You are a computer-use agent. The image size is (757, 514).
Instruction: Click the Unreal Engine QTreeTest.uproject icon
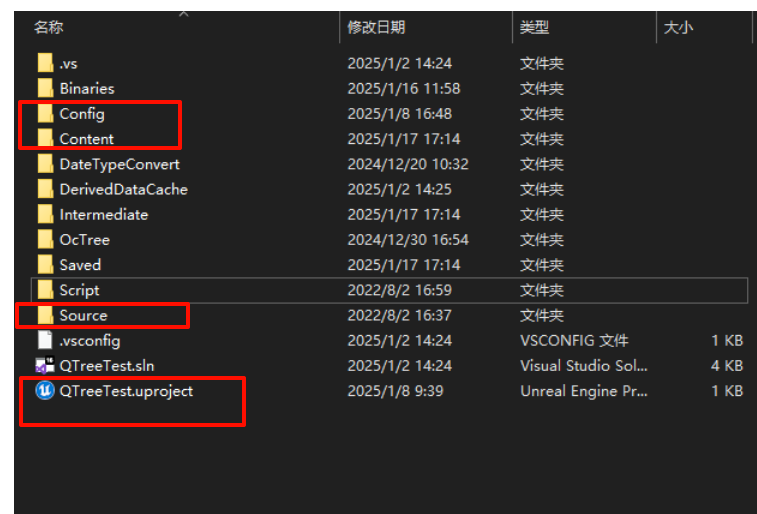(x=44, y=391)
